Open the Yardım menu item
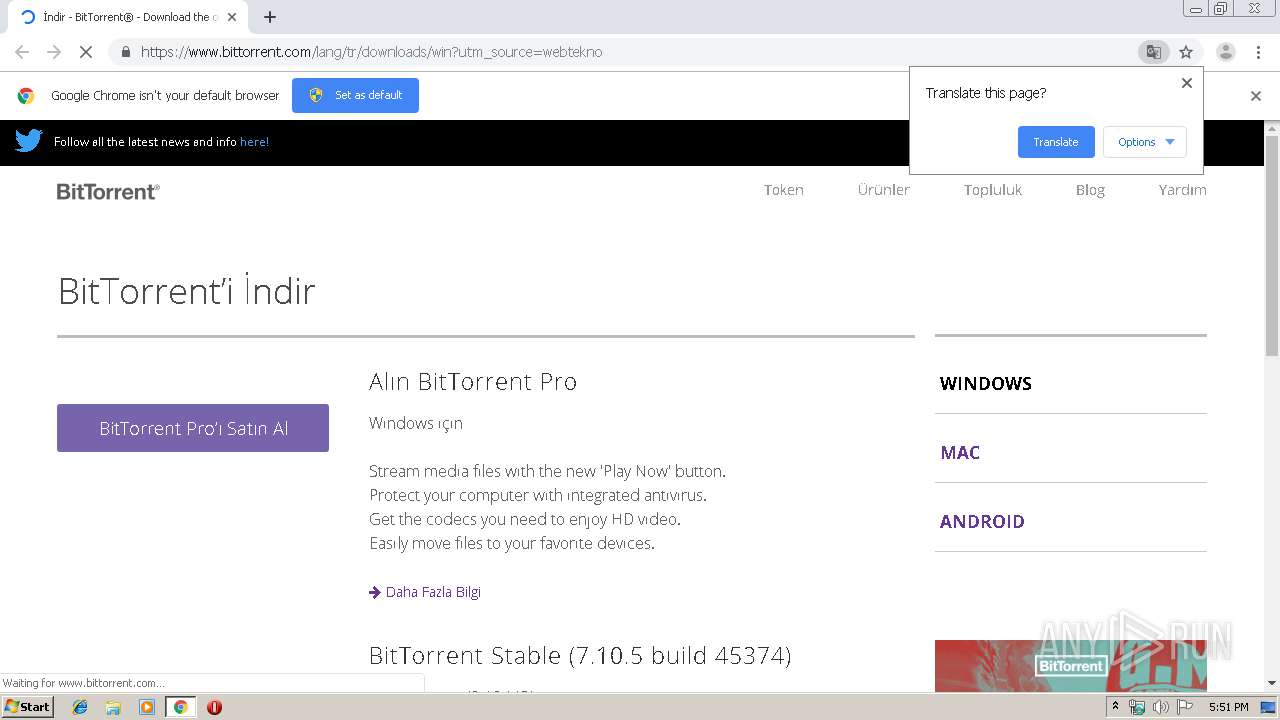The width and height of the screenshot is (1280, 720). click(1182, 190)
